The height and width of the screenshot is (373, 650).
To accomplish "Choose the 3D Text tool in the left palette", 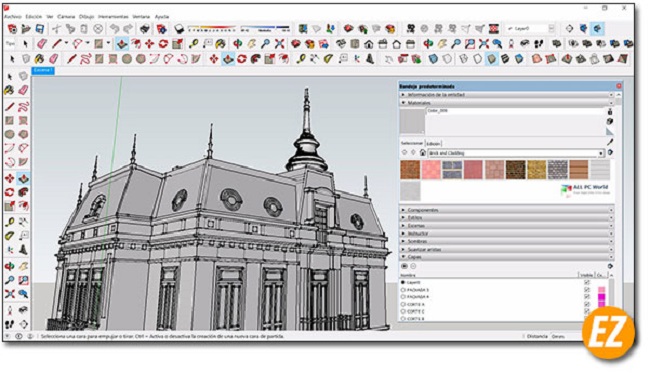I will (24, 249).
